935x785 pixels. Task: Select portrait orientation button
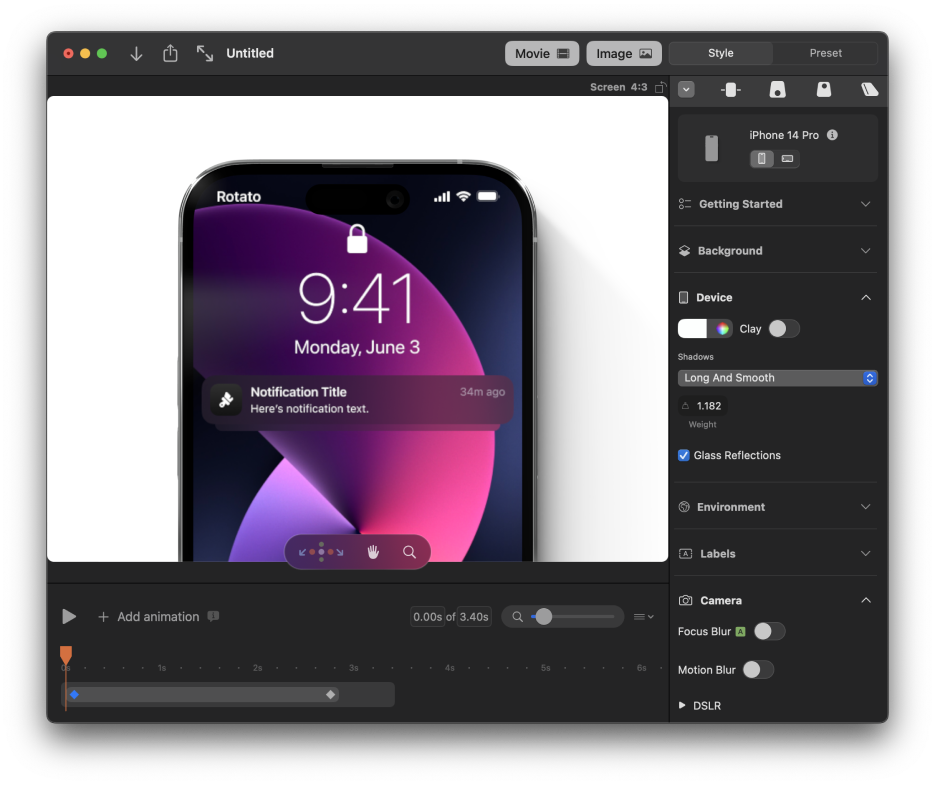point(761,159)
